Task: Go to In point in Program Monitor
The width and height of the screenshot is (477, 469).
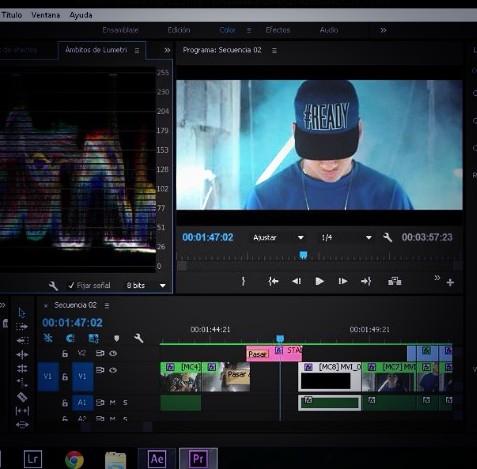Action: (x=273, y=282)
